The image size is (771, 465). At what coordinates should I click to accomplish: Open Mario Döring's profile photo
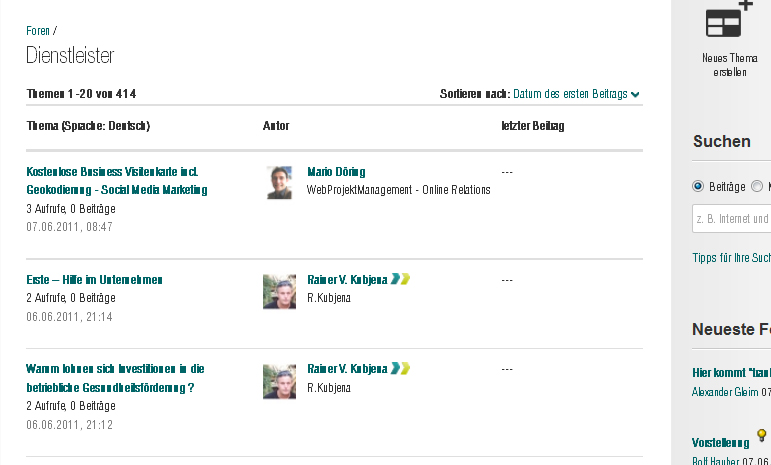[x=280, y=182]
